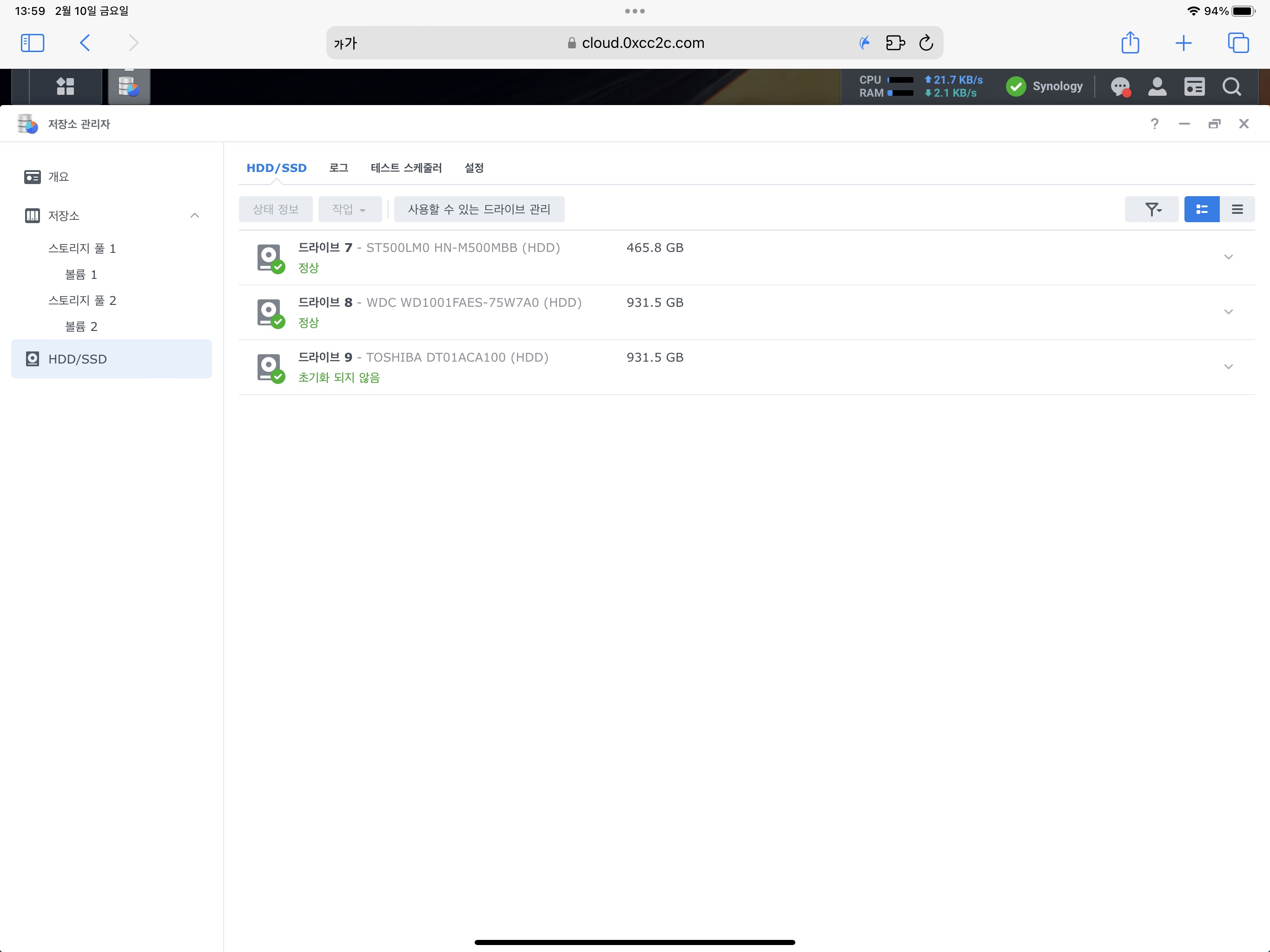The image size is (1270, 952).
Task: Switch to compact list view
Action: point(1237,209)
